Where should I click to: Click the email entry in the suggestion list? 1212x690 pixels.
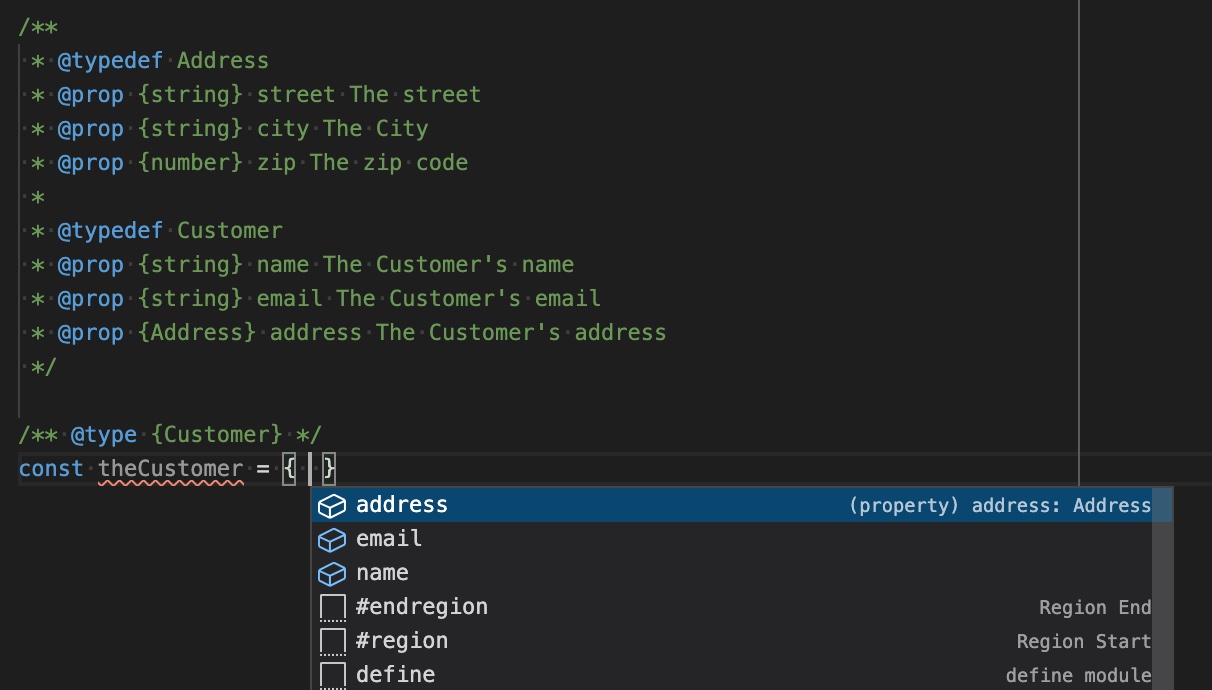tap(388, 539)
